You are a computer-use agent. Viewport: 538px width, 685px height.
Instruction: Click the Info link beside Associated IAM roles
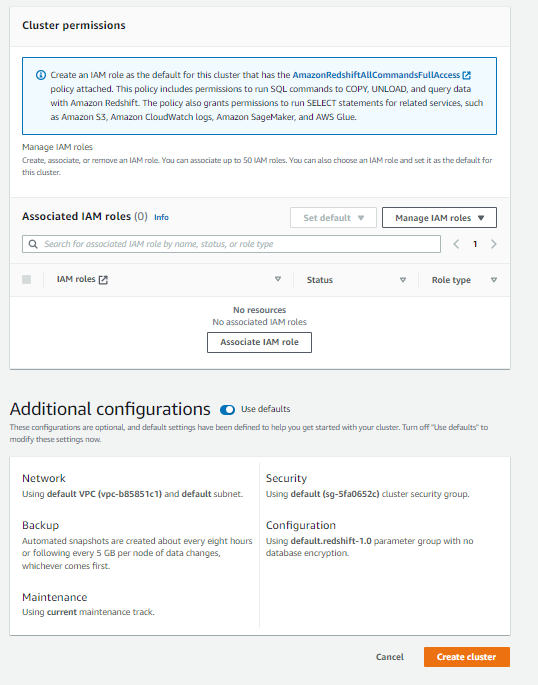[x=161, y=217]
